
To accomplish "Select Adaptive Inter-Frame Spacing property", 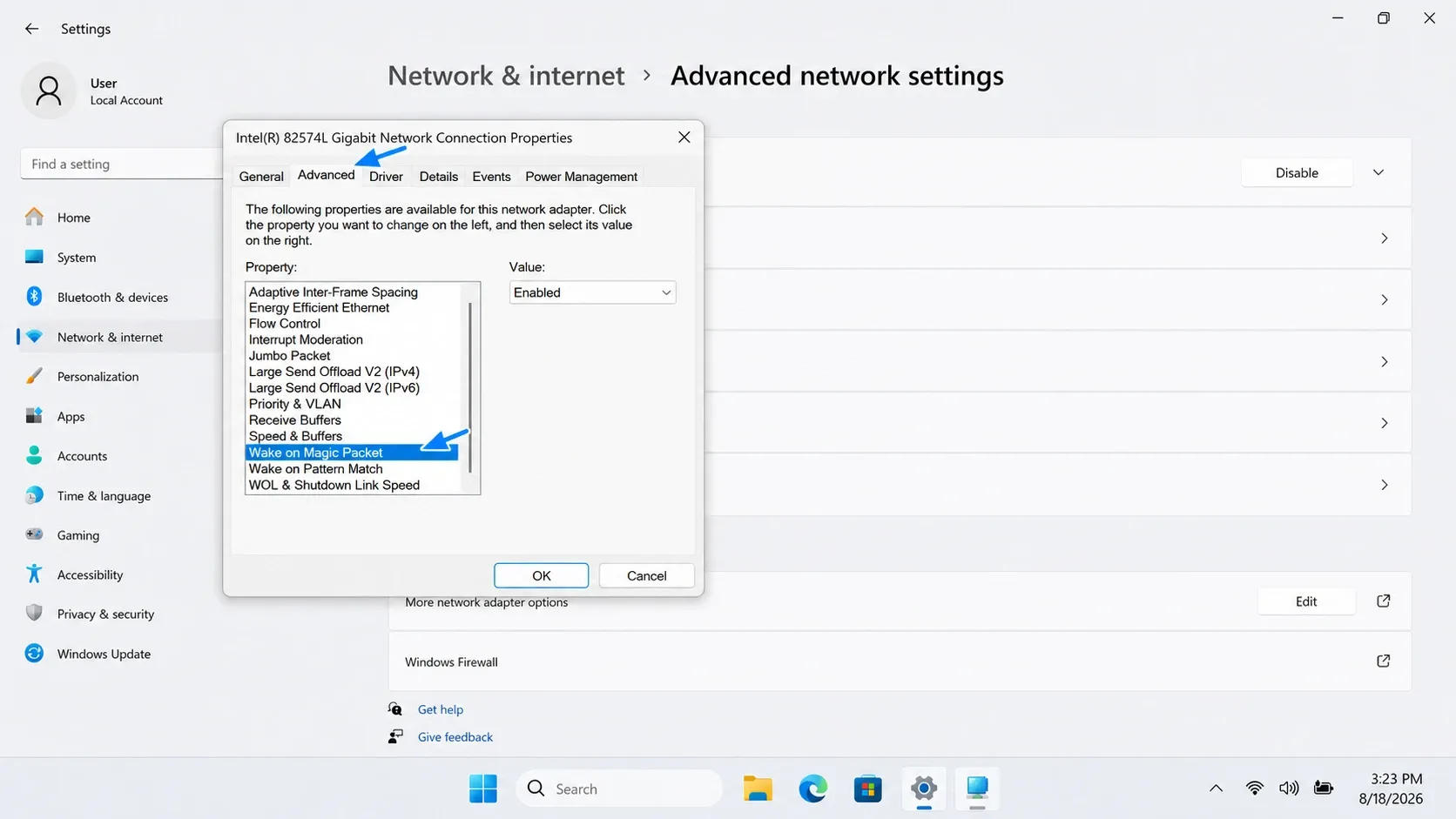I will 334,292.
